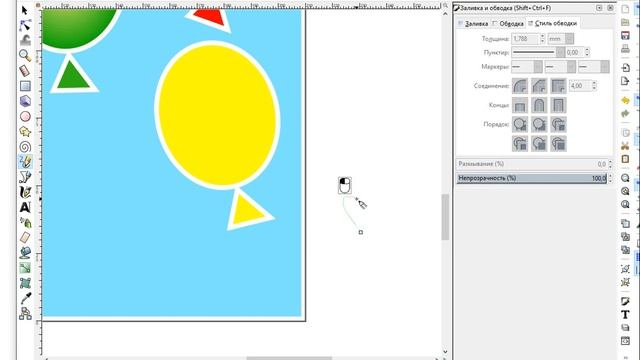Click the Cut scissors icon
Viewport: 640px width, 360px height.
click(625, 146)
